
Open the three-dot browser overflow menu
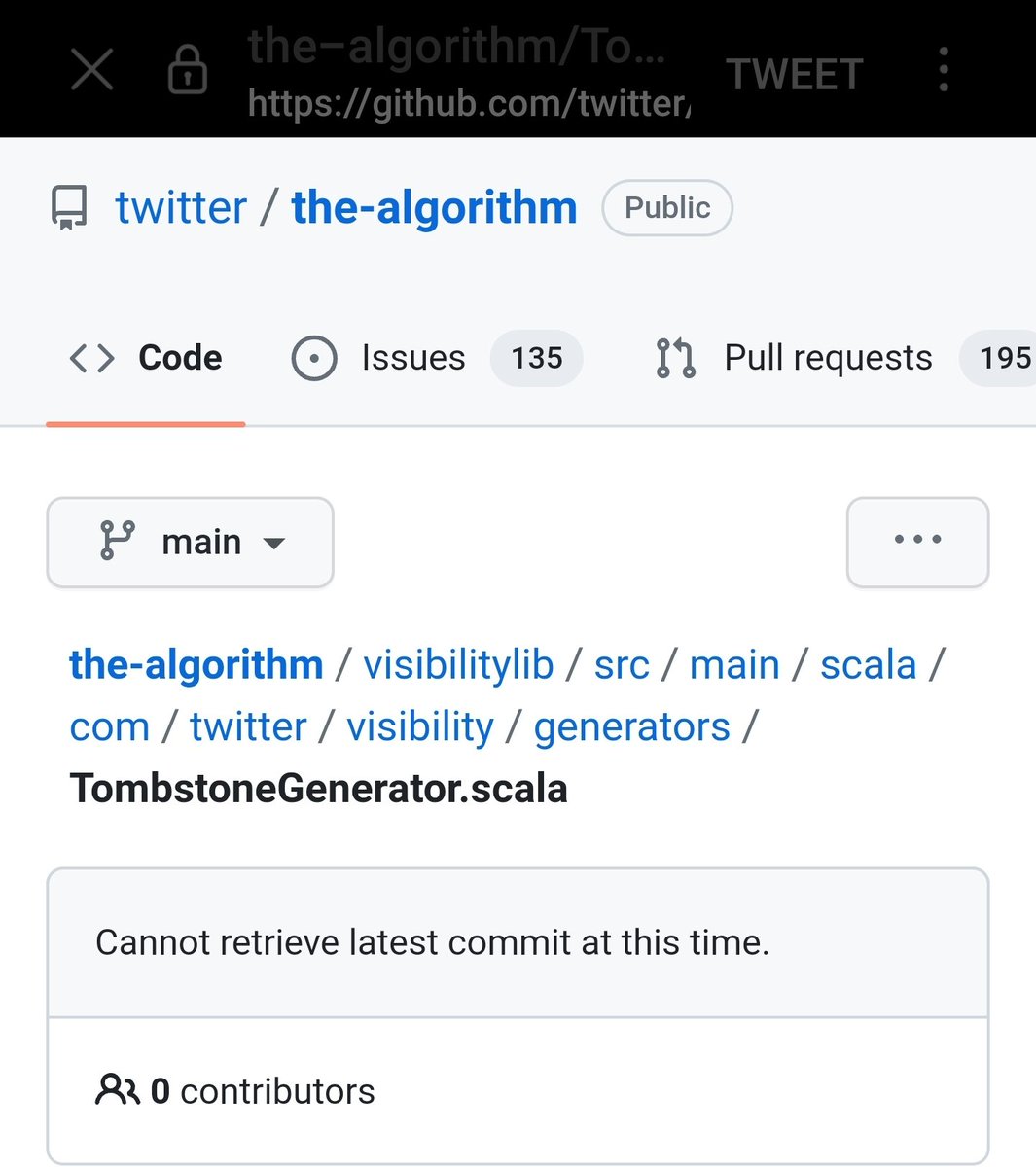943,71
